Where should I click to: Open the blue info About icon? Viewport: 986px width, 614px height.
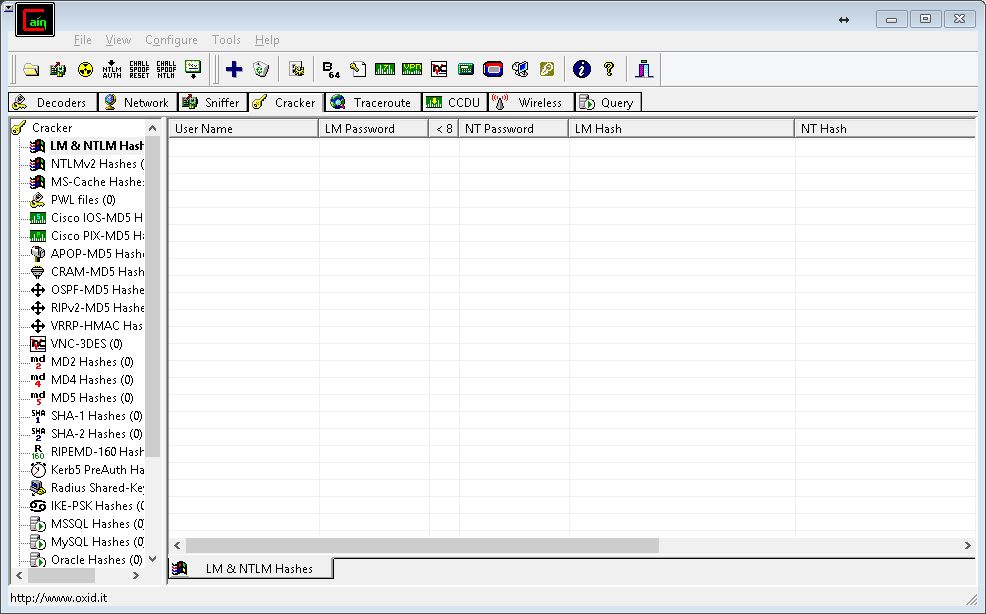pyautogui.click(x=582, y=69)
